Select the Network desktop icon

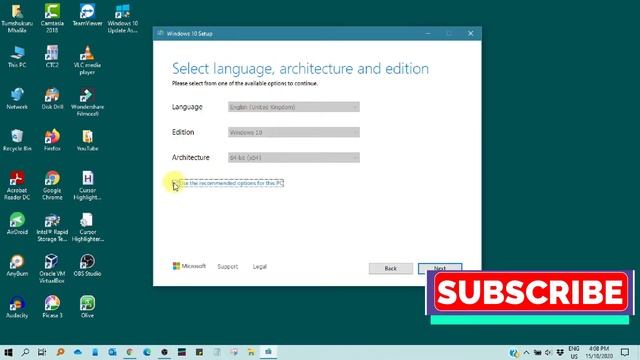click(17, 98)
